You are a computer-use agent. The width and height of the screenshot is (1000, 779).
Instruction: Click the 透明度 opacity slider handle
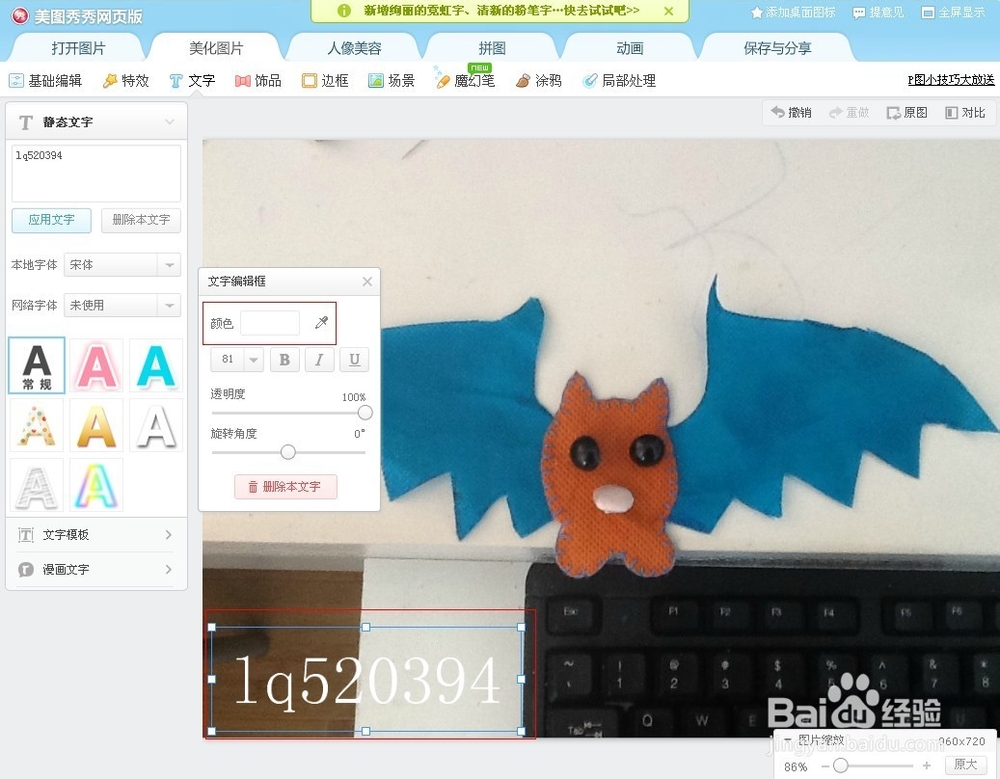[x=365, y=413]
